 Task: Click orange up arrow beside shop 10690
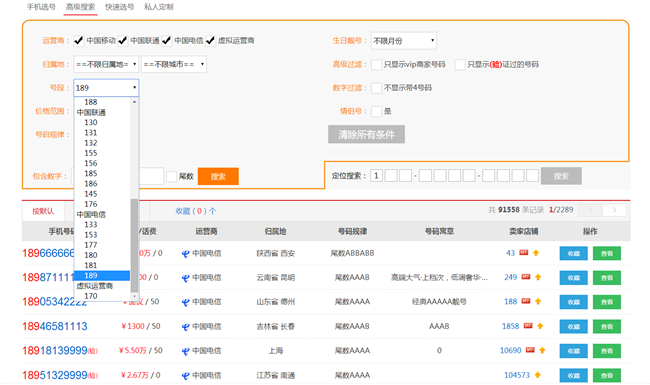[542, 350]
